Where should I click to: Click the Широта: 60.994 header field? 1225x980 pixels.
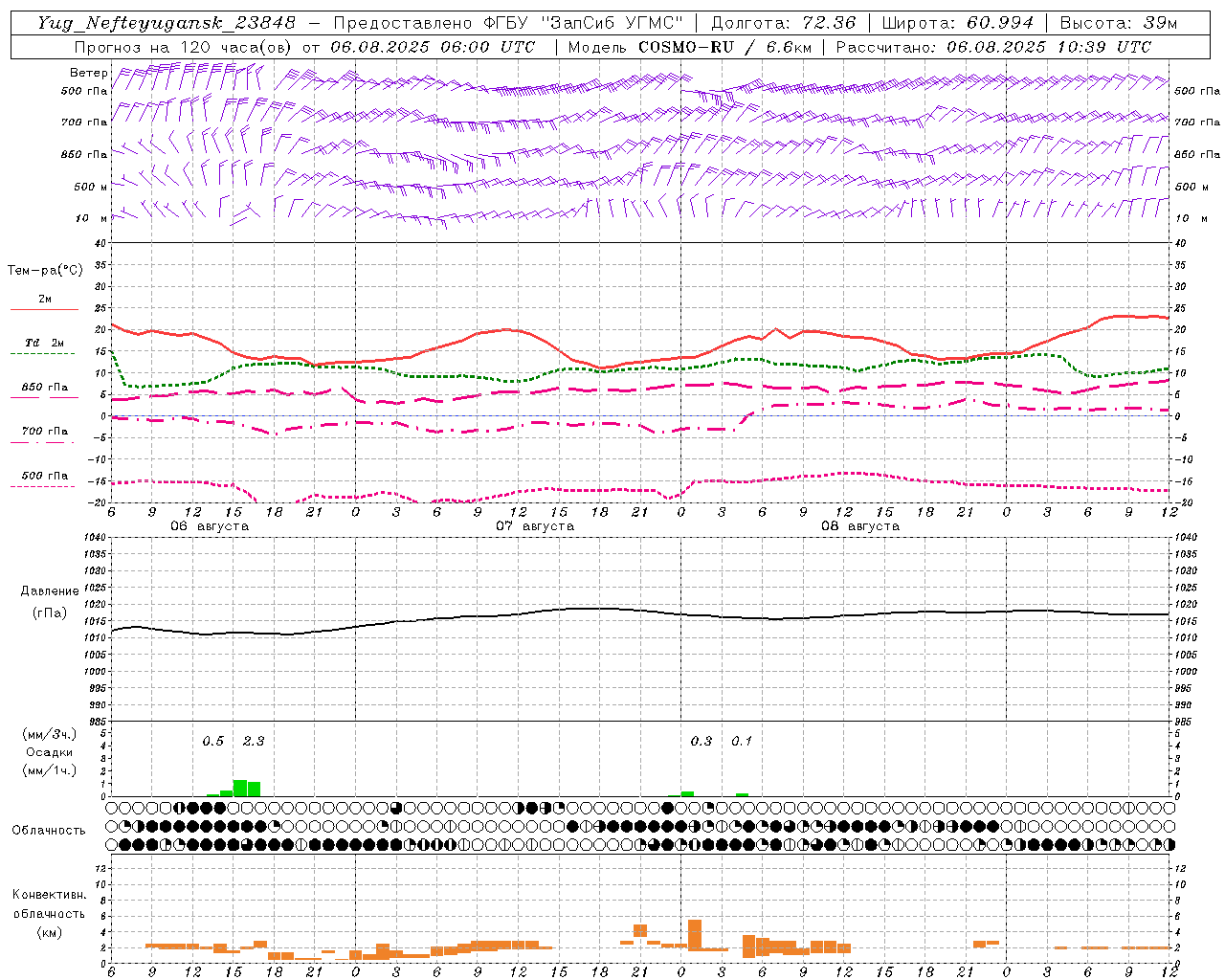(957, 23)
